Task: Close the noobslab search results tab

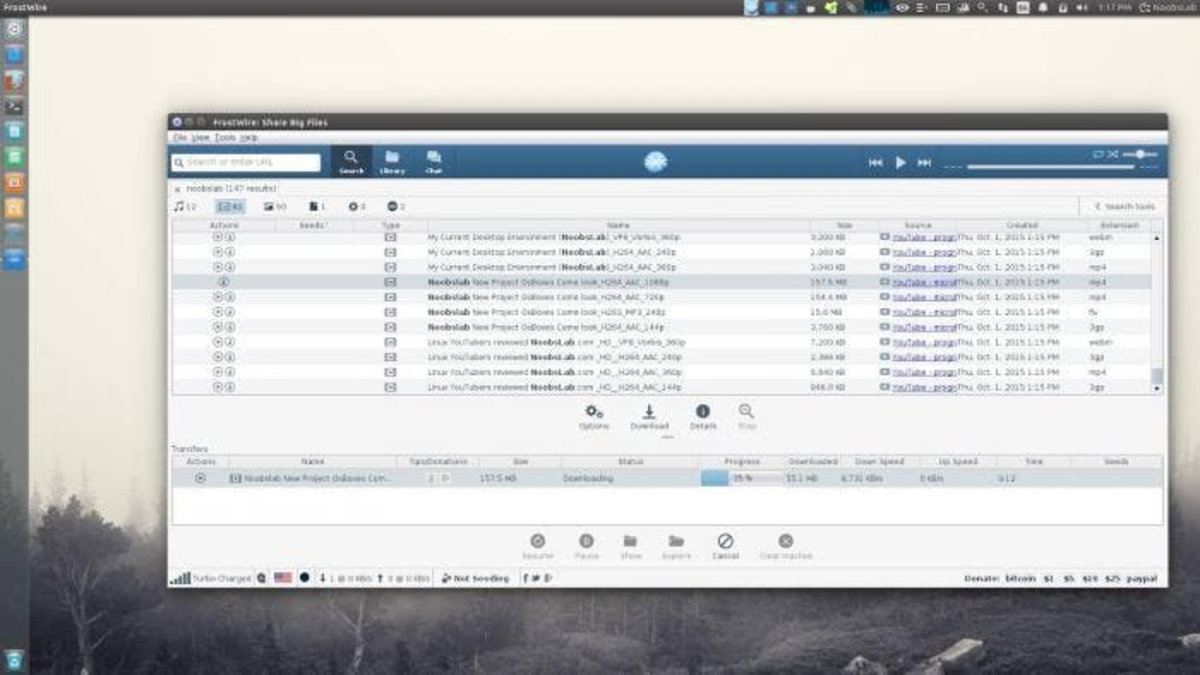Action: point(178,188)
